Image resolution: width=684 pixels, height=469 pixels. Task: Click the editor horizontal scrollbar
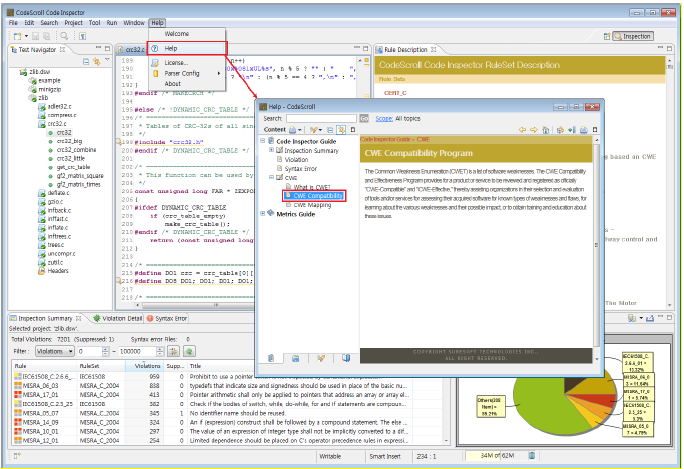(194, 305)
